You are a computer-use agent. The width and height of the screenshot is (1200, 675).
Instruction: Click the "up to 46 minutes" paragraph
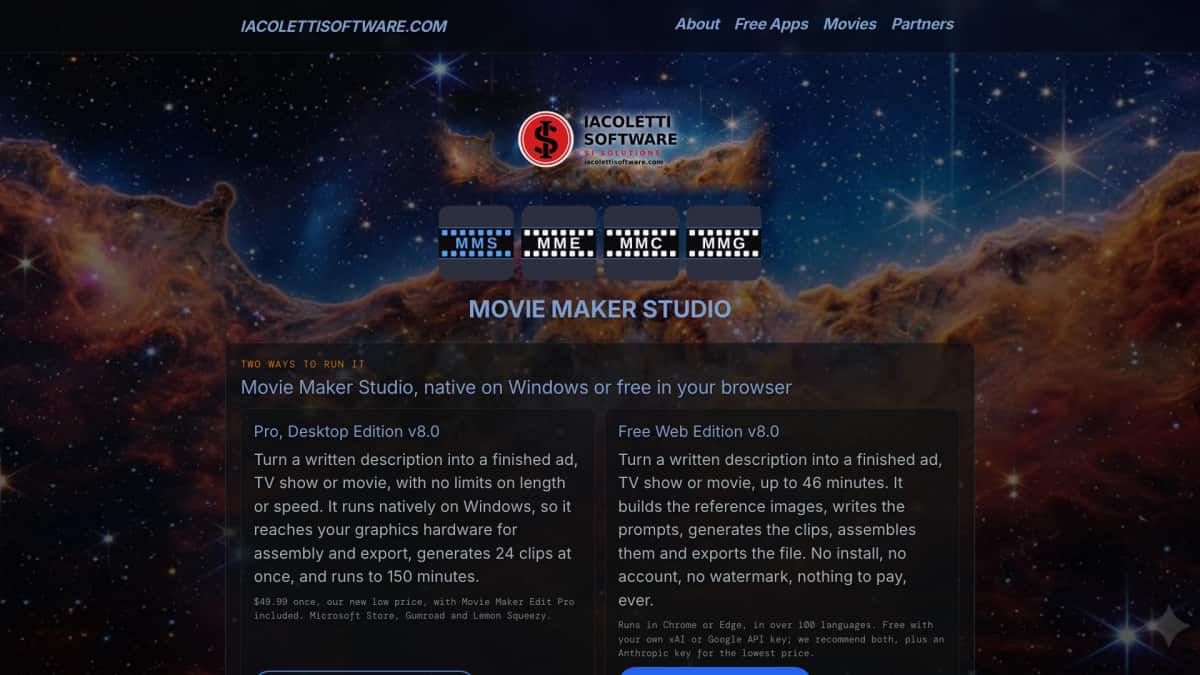coord(780,530)
